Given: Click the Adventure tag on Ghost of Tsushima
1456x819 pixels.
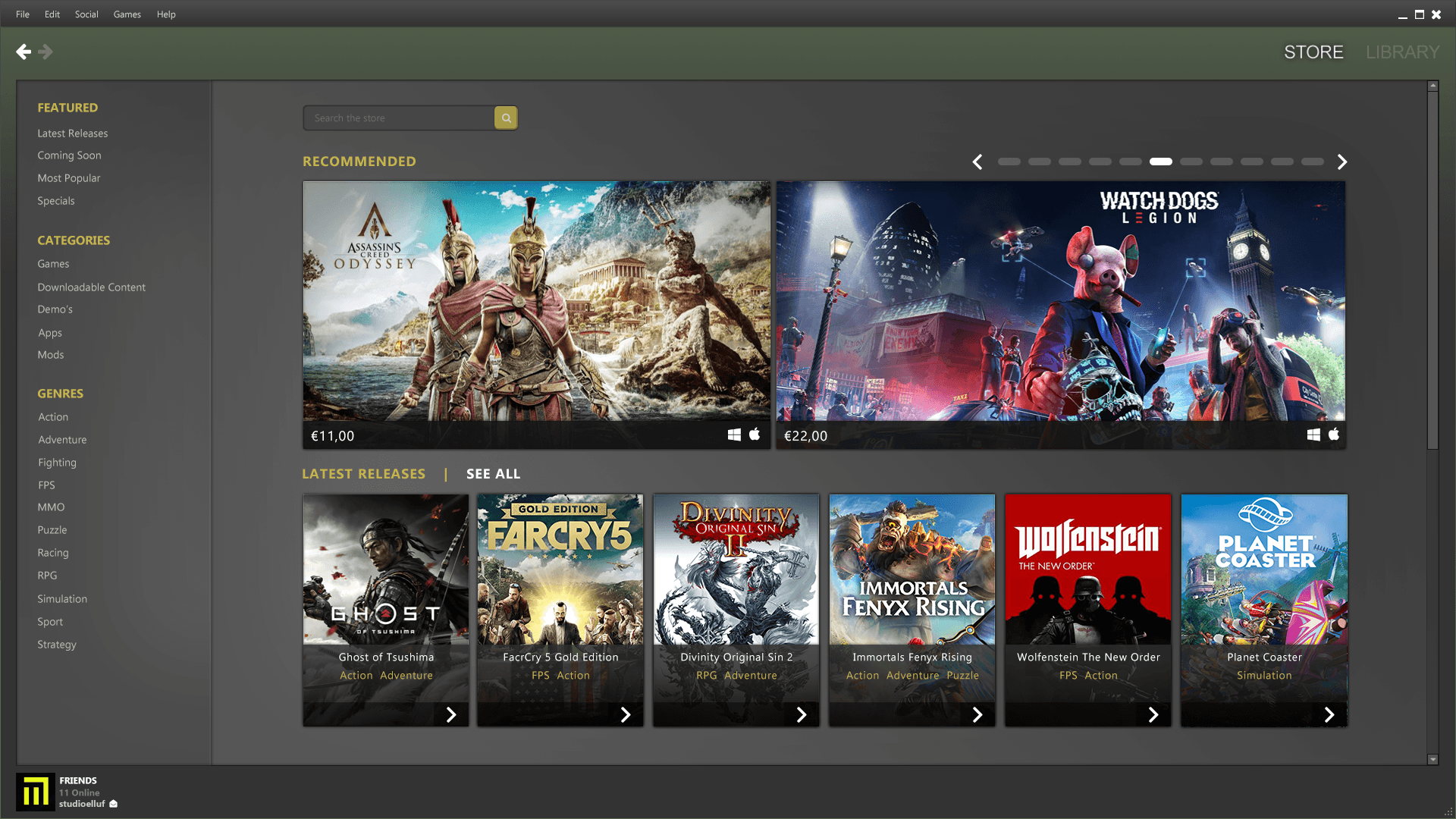Looking at the screenshot, I should click(406, 676).
